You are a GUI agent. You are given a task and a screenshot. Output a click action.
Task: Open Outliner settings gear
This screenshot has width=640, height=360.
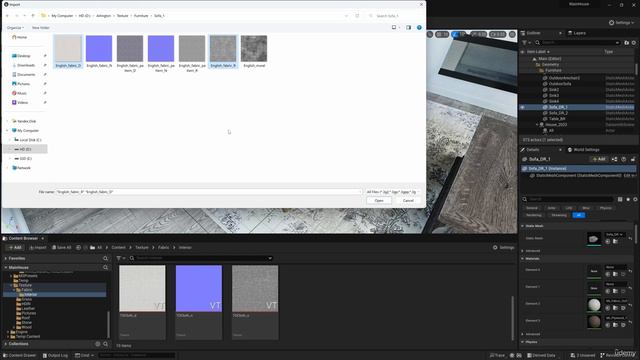[x=634, y=42]
